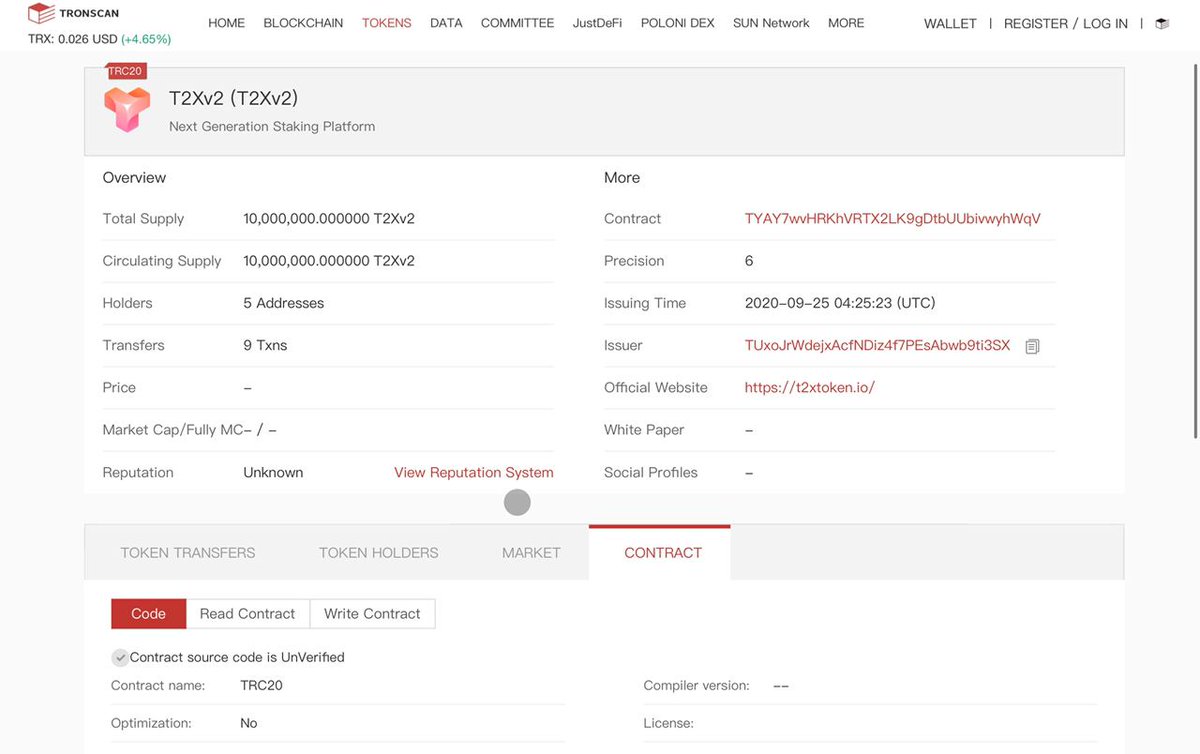Open the WALLET link
Viewport: 1200px width, 754px height.
click(950, 23)
